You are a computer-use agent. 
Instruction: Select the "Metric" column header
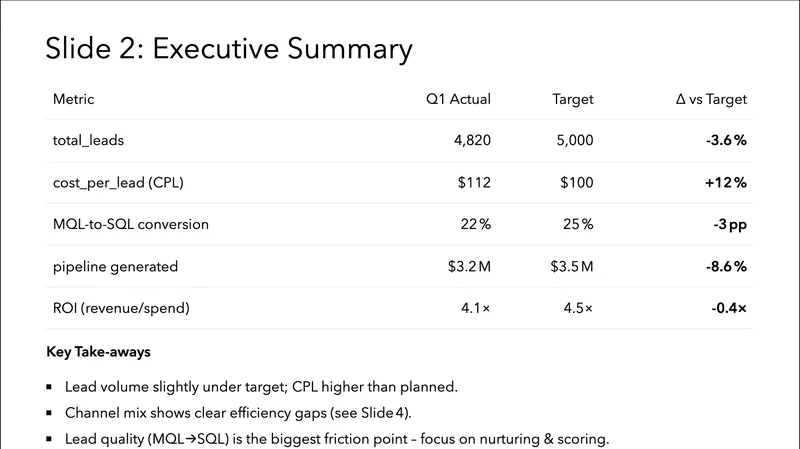[73, 100]
